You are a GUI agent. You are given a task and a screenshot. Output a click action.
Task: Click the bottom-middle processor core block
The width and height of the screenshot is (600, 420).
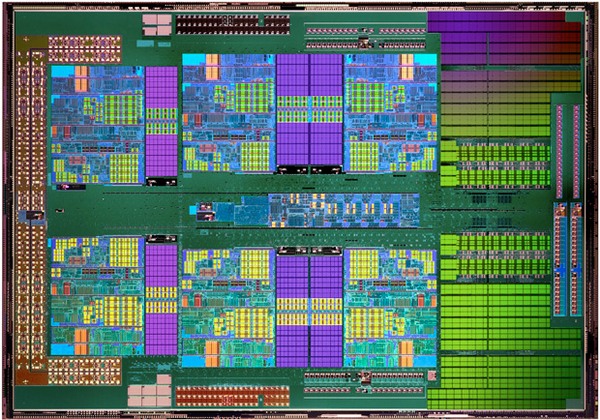226,297
